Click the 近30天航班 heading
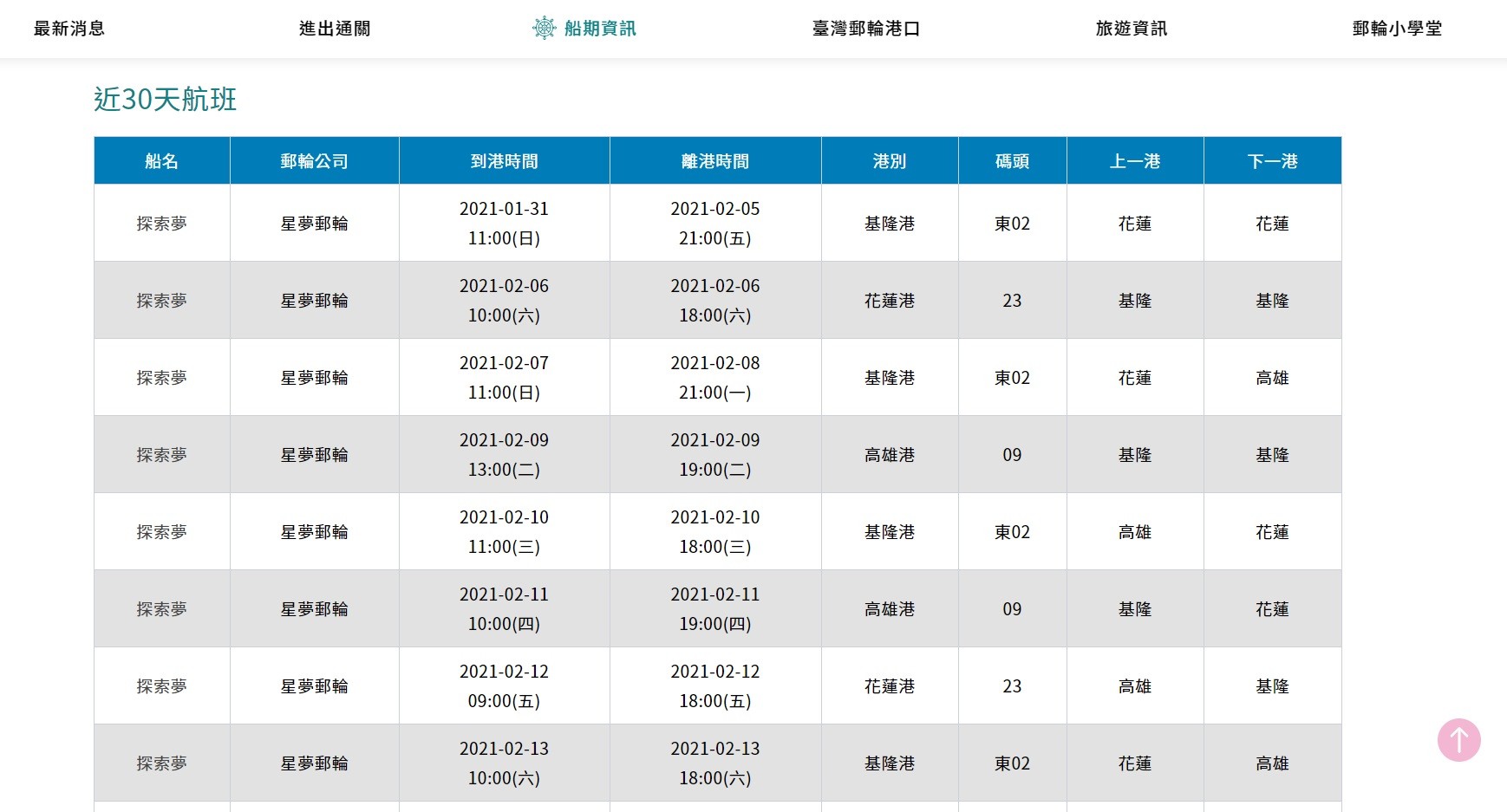 click(166, 101)
